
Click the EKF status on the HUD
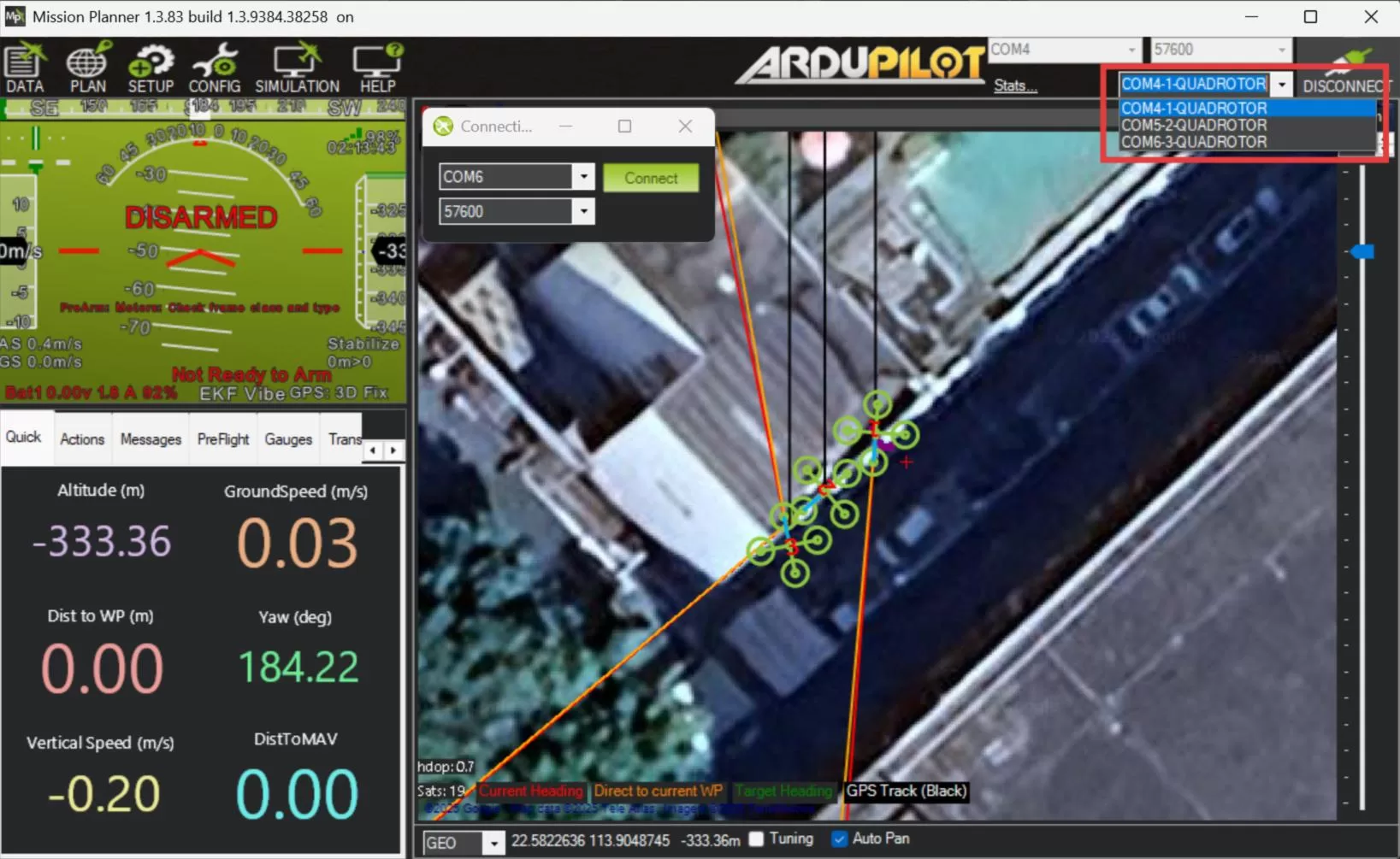(217, 393)
